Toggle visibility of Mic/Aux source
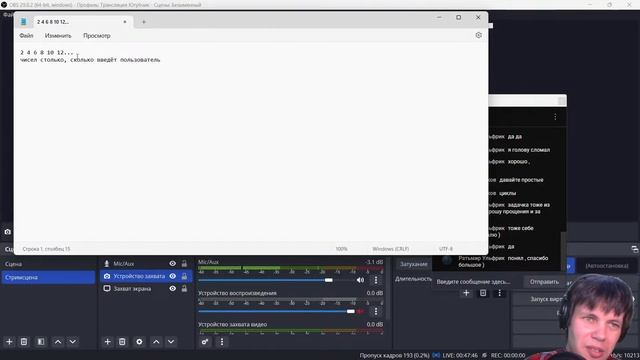The width and height of the screenshot is (640, 360). point(173,264)
